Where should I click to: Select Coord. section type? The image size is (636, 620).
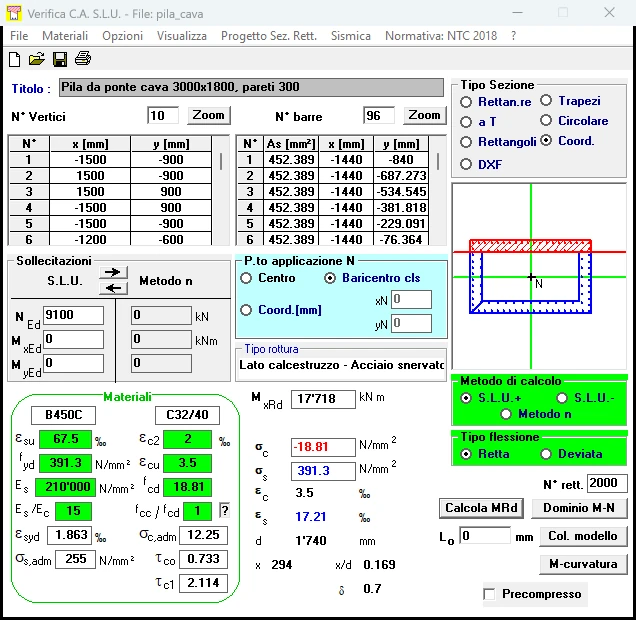click(x=546, y=141)
